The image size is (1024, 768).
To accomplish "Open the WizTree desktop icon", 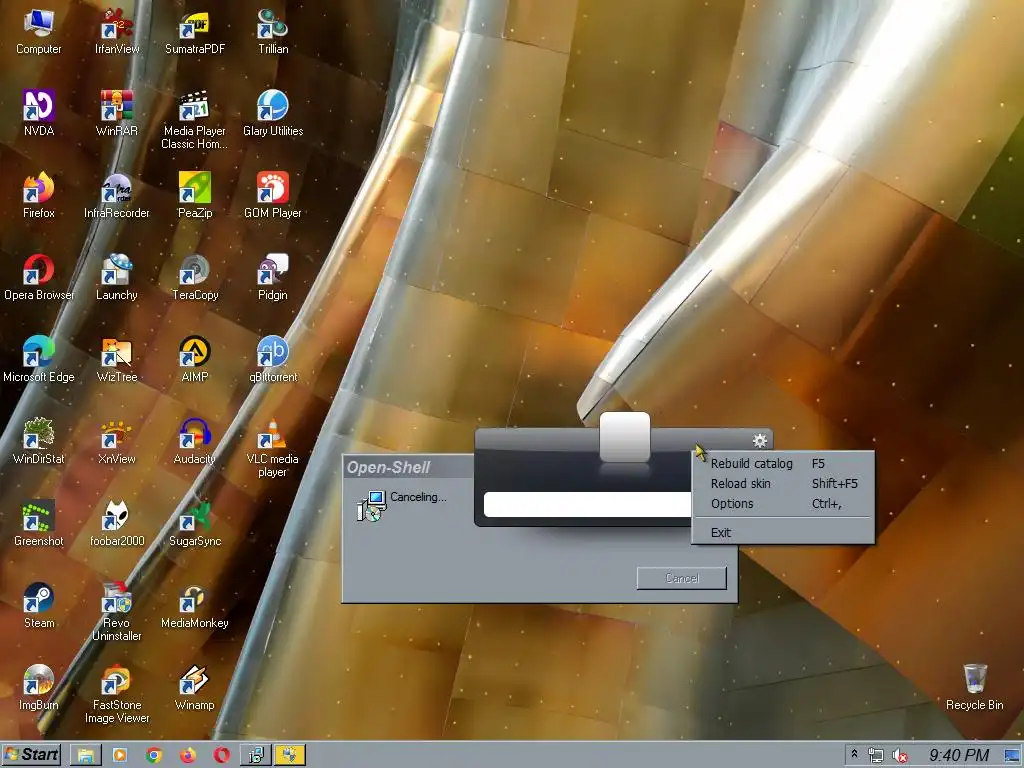I will (117, 360).
